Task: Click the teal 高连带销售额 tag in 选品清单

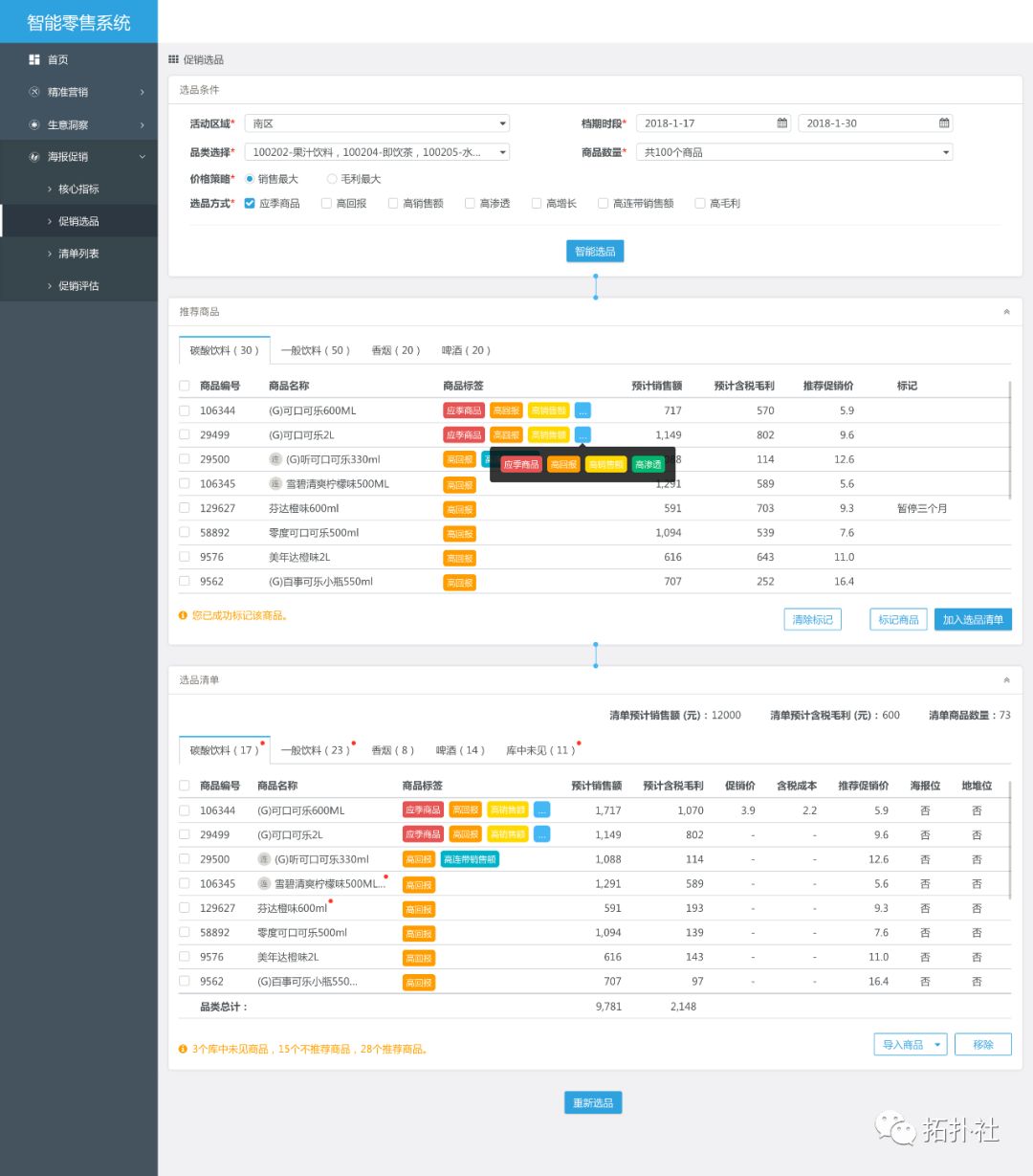Action: click(470, 859)
